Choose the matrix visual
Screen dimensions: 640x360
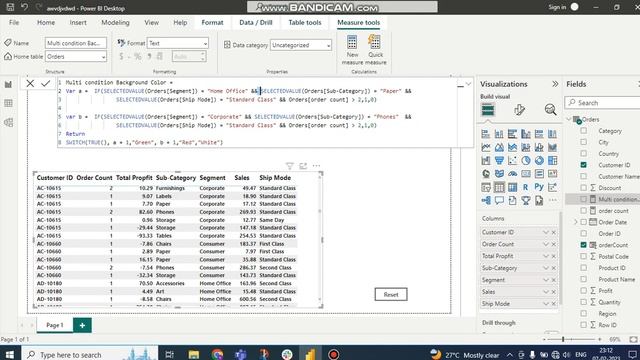[512, 187]
